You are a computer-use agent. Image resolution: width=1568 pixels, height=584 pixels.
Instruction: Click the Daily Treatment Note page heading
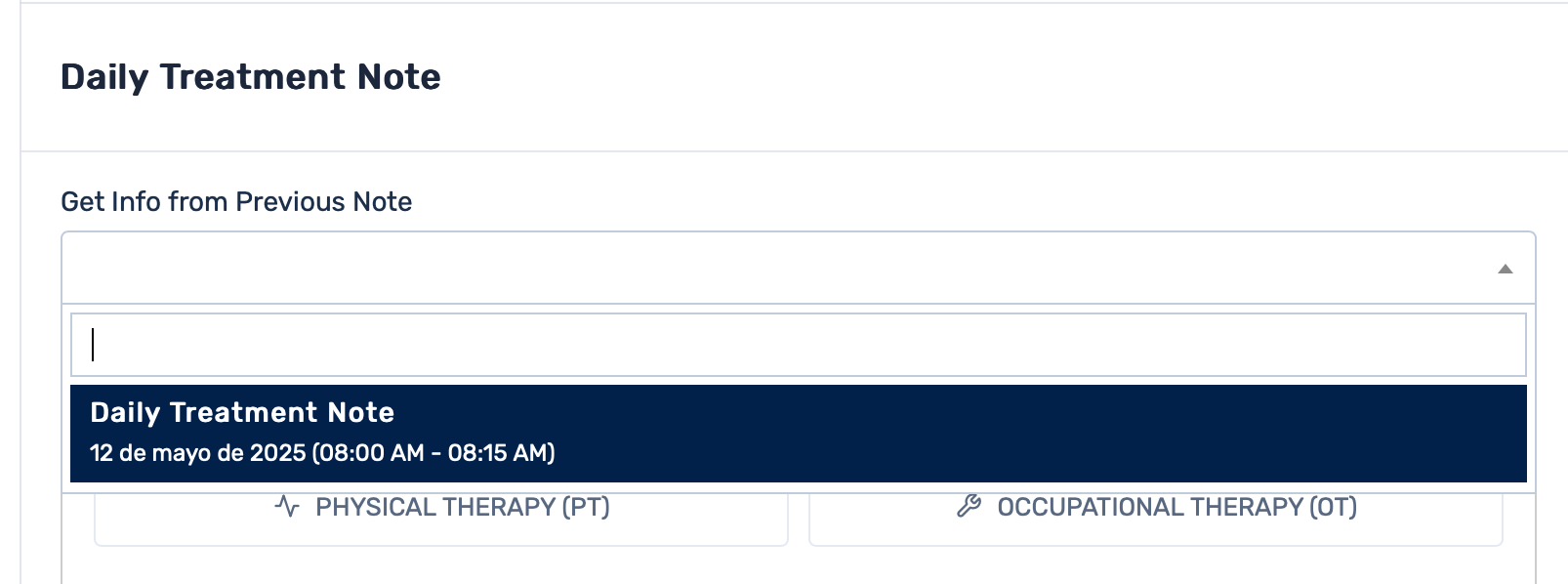(251, 77)
